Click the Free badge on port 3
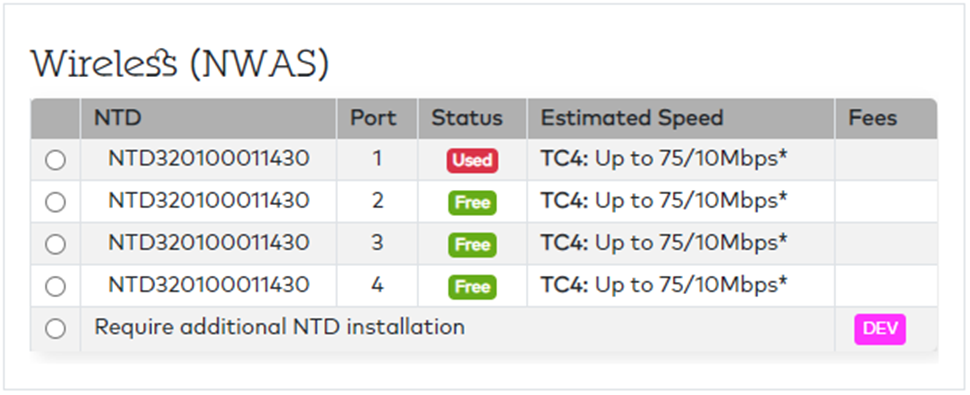Viewport: 970px width, 395px height. pos(473,245)
